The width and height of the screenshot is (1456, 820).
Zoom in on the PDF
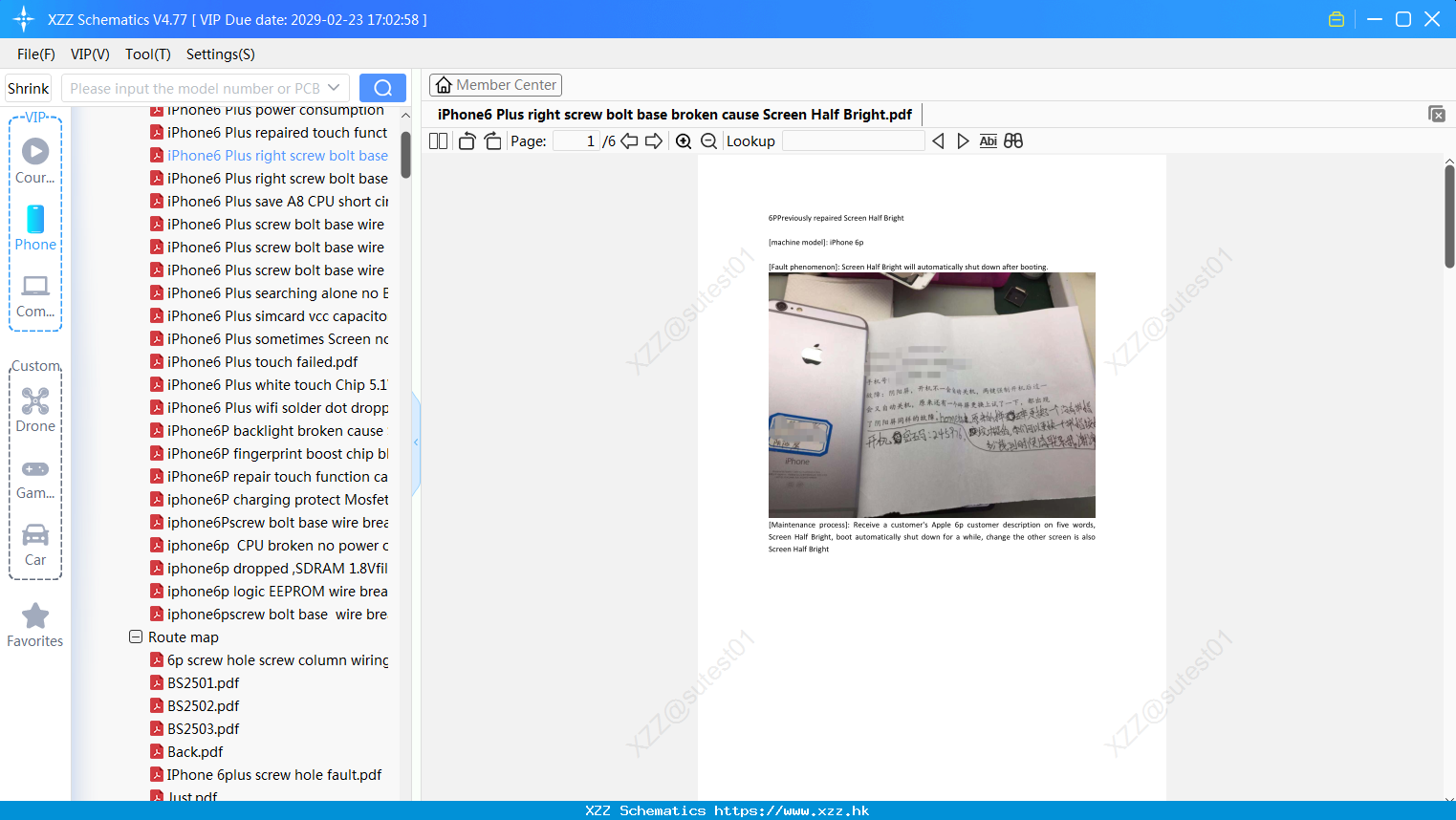(684, 141)
